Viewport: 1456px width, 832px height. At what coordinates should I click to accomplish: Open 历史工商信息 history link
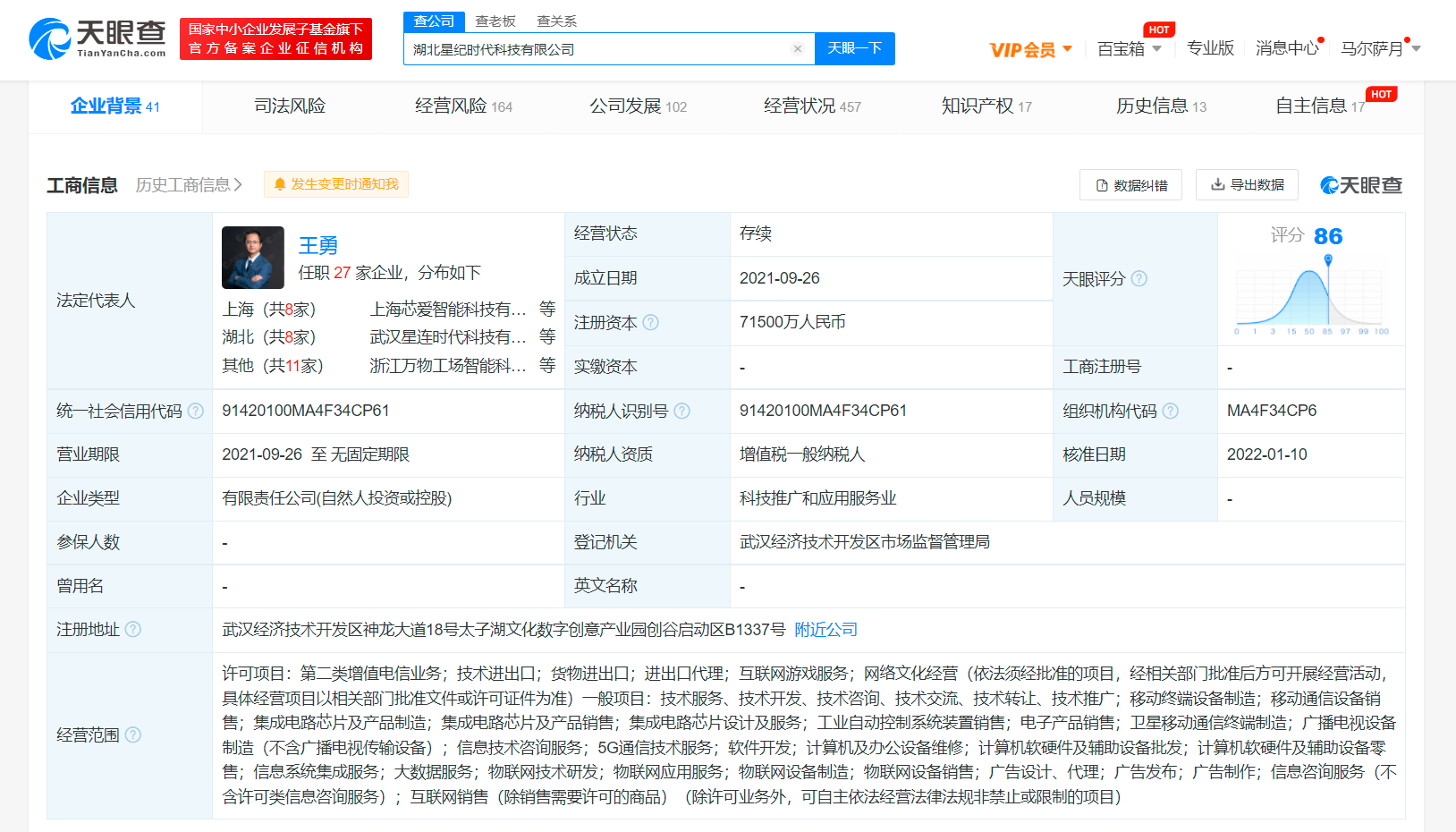[x=189, y=185]
